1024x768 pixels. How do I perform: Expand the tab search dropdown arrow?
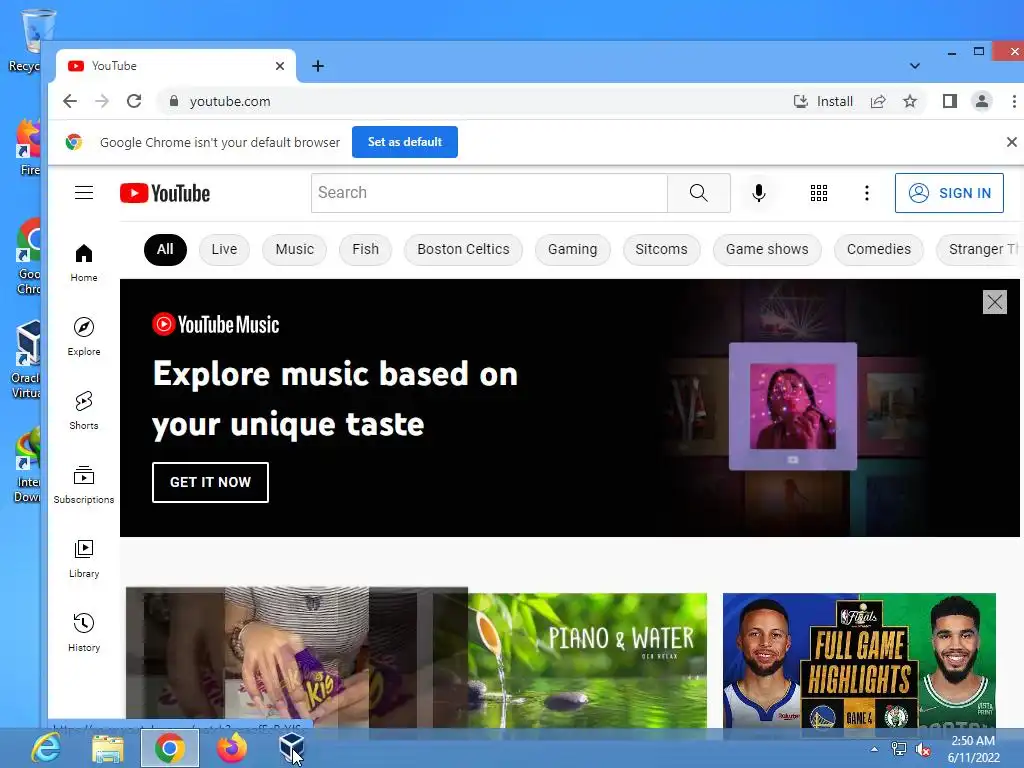(x=915, y=66)
